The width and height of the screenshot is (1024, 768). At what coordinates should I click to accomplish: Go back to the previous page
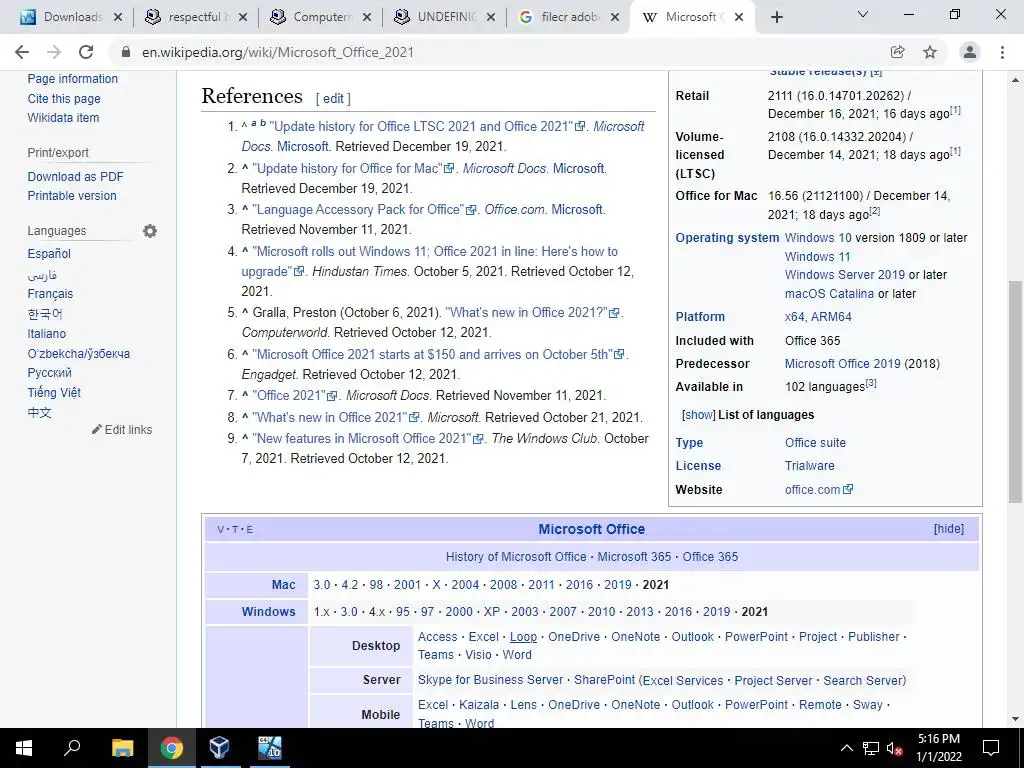pos(22,52)
